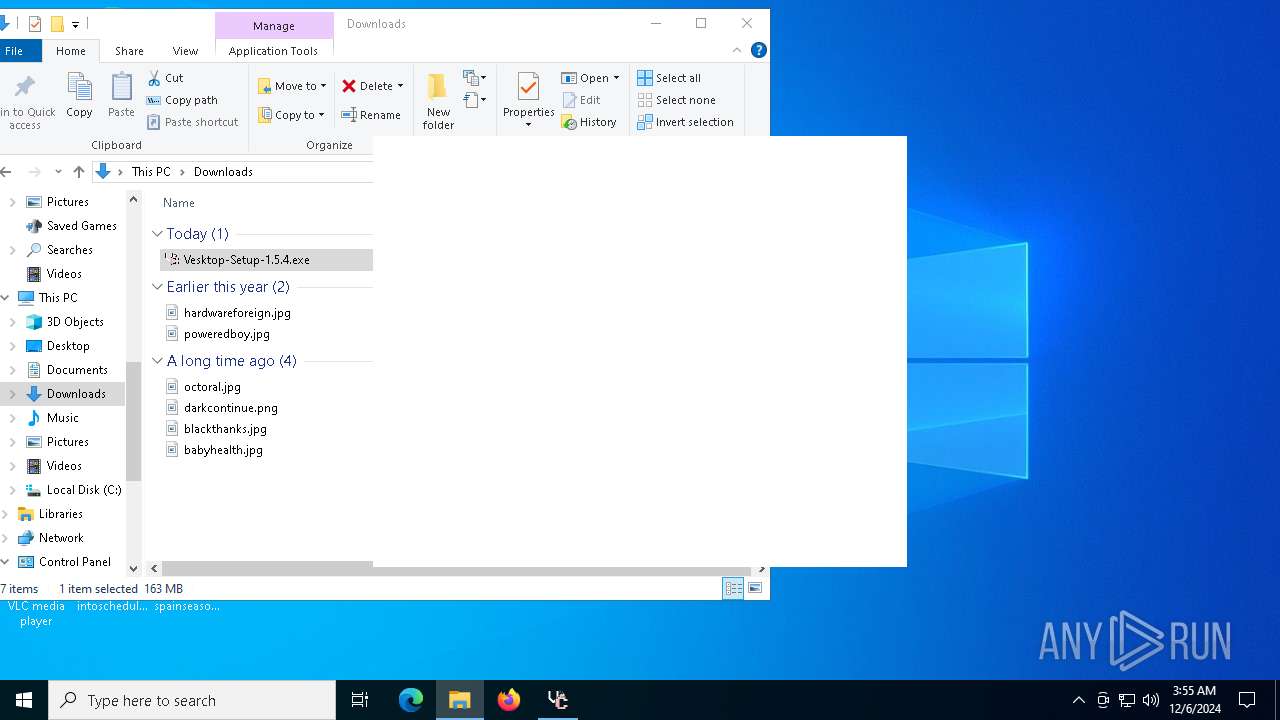Open the recent locations dropdown arrow
The width and height of the screenshot is (1280, 720).
coord(58,172)
